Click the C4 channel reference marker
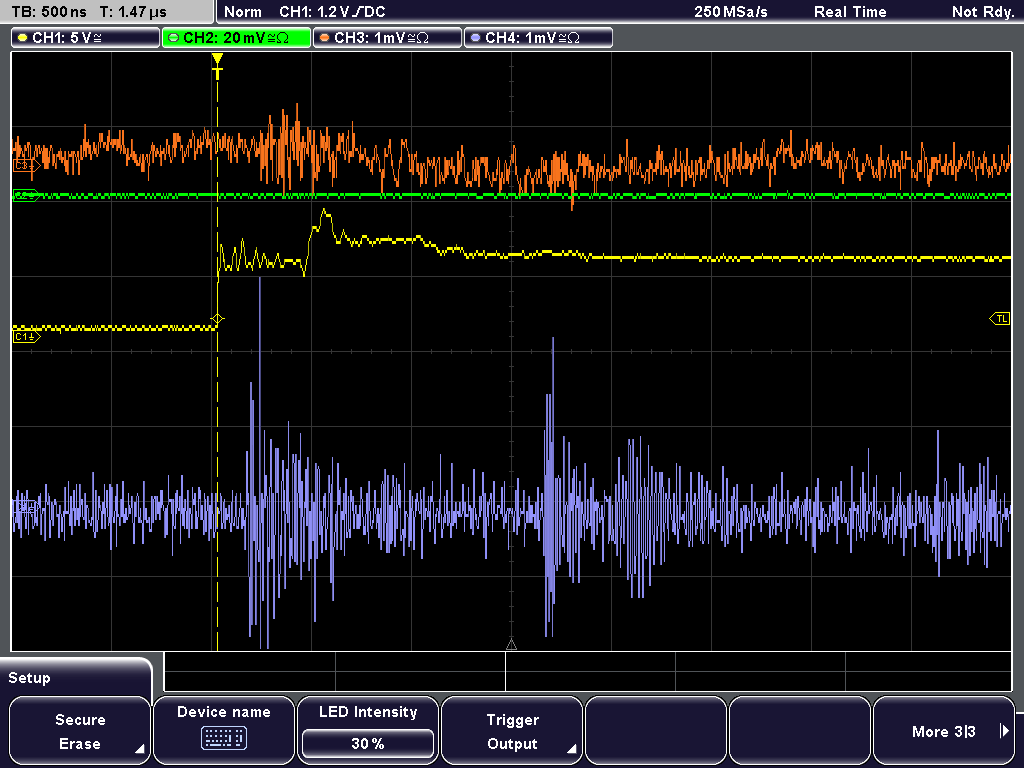Image resolution: width=1024 pixels, height=768 pixels. (x=25, y=506)
